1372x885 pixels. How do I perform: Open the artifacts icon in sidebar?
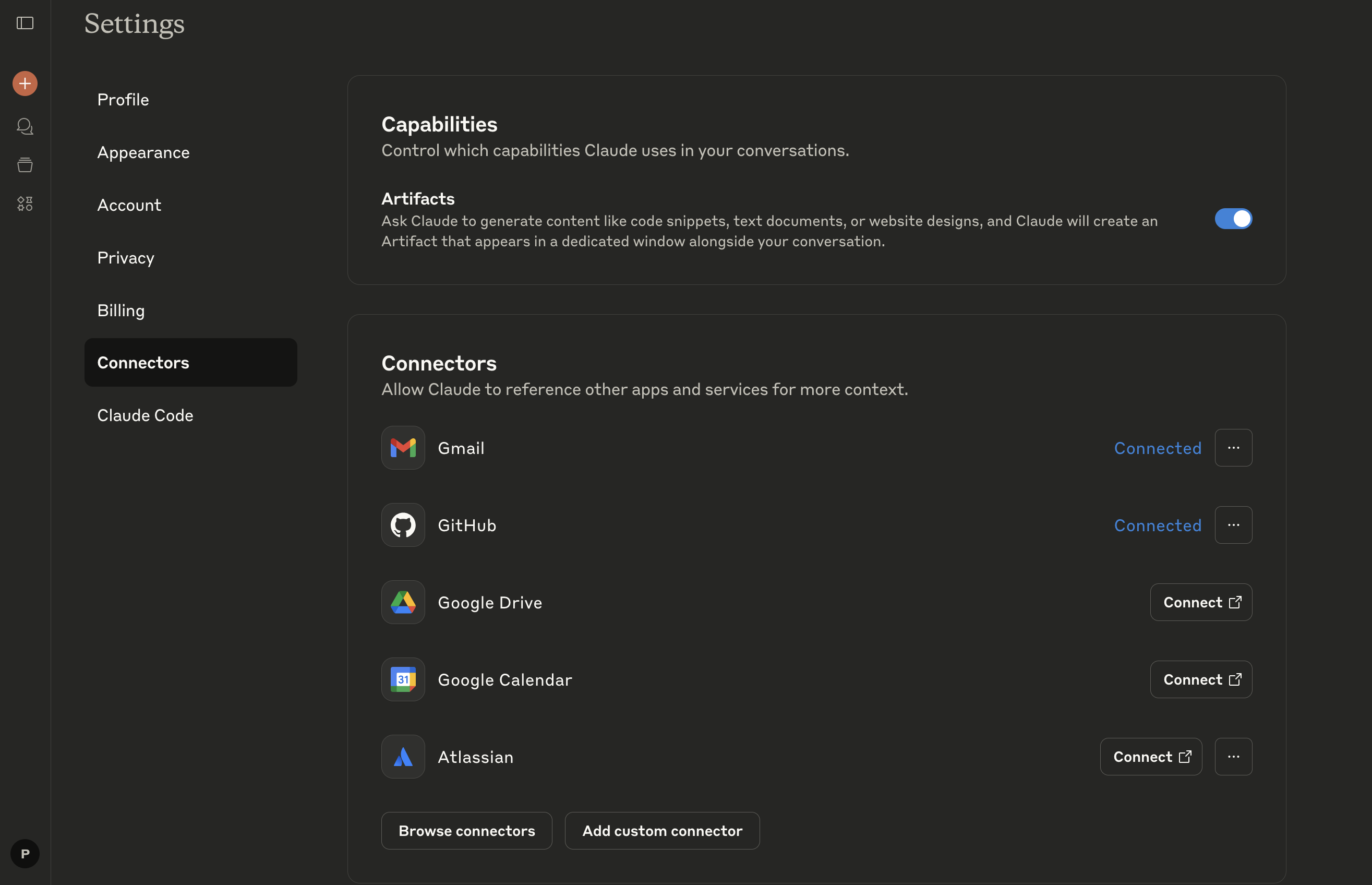click(25, 204)
